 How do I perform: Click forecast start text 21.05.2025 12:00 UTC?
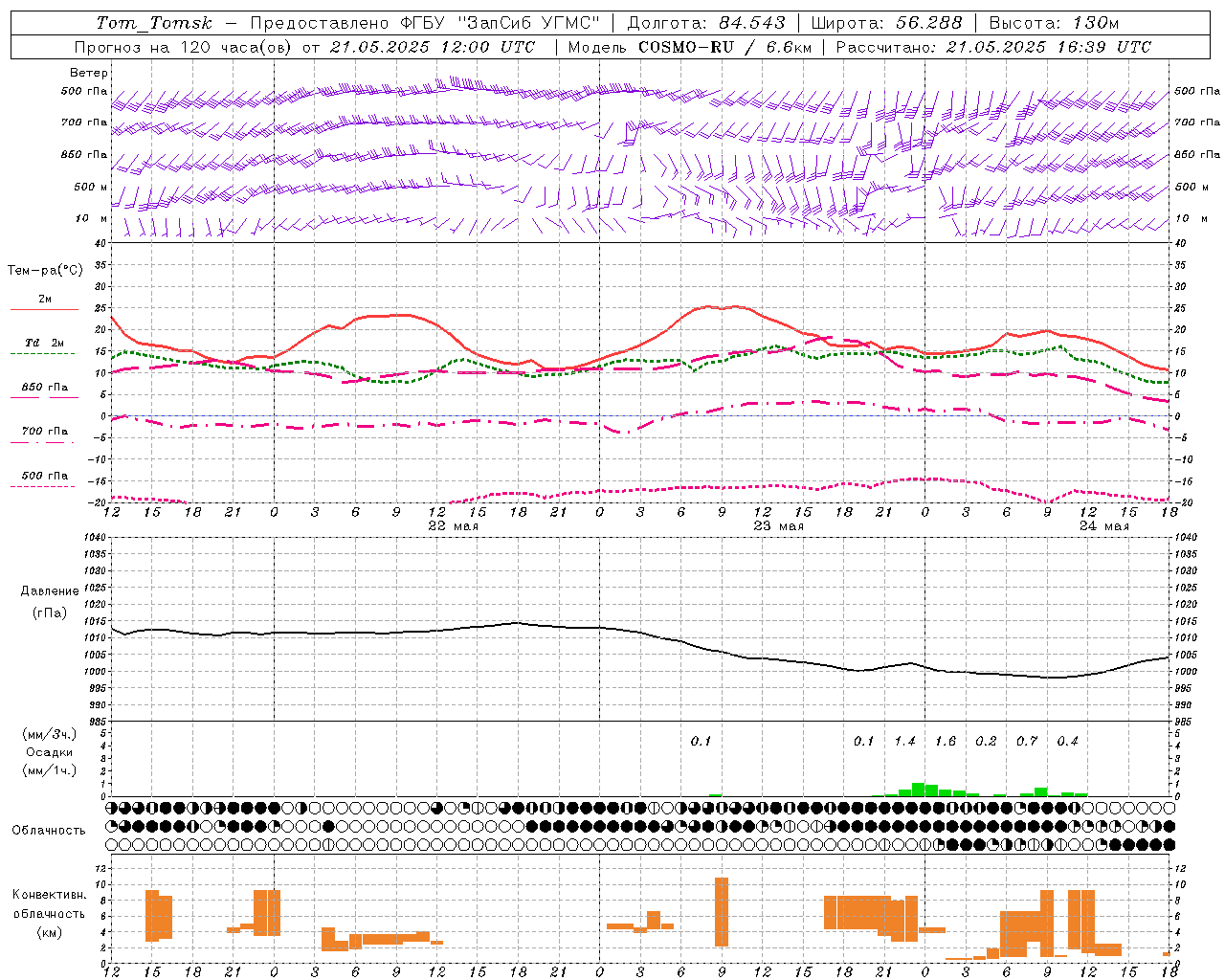click(433, 47)
